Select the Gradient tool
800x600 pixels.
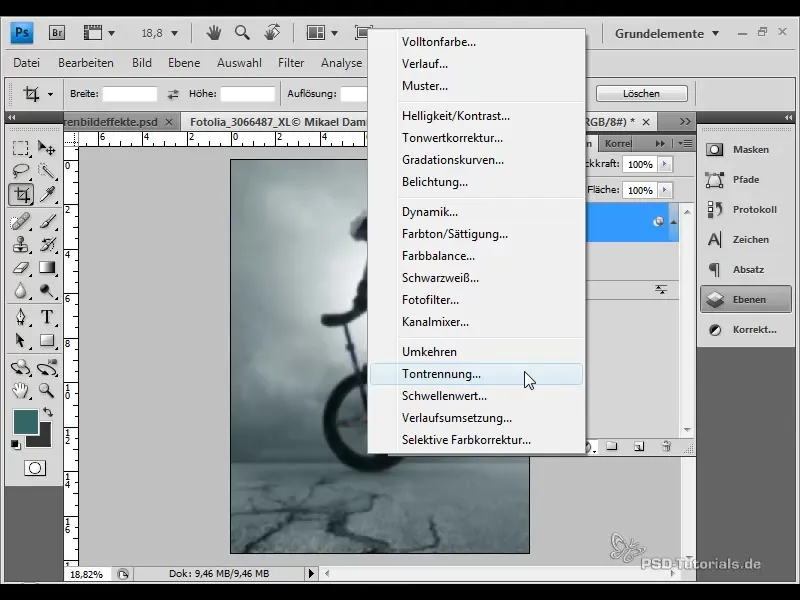47,268
